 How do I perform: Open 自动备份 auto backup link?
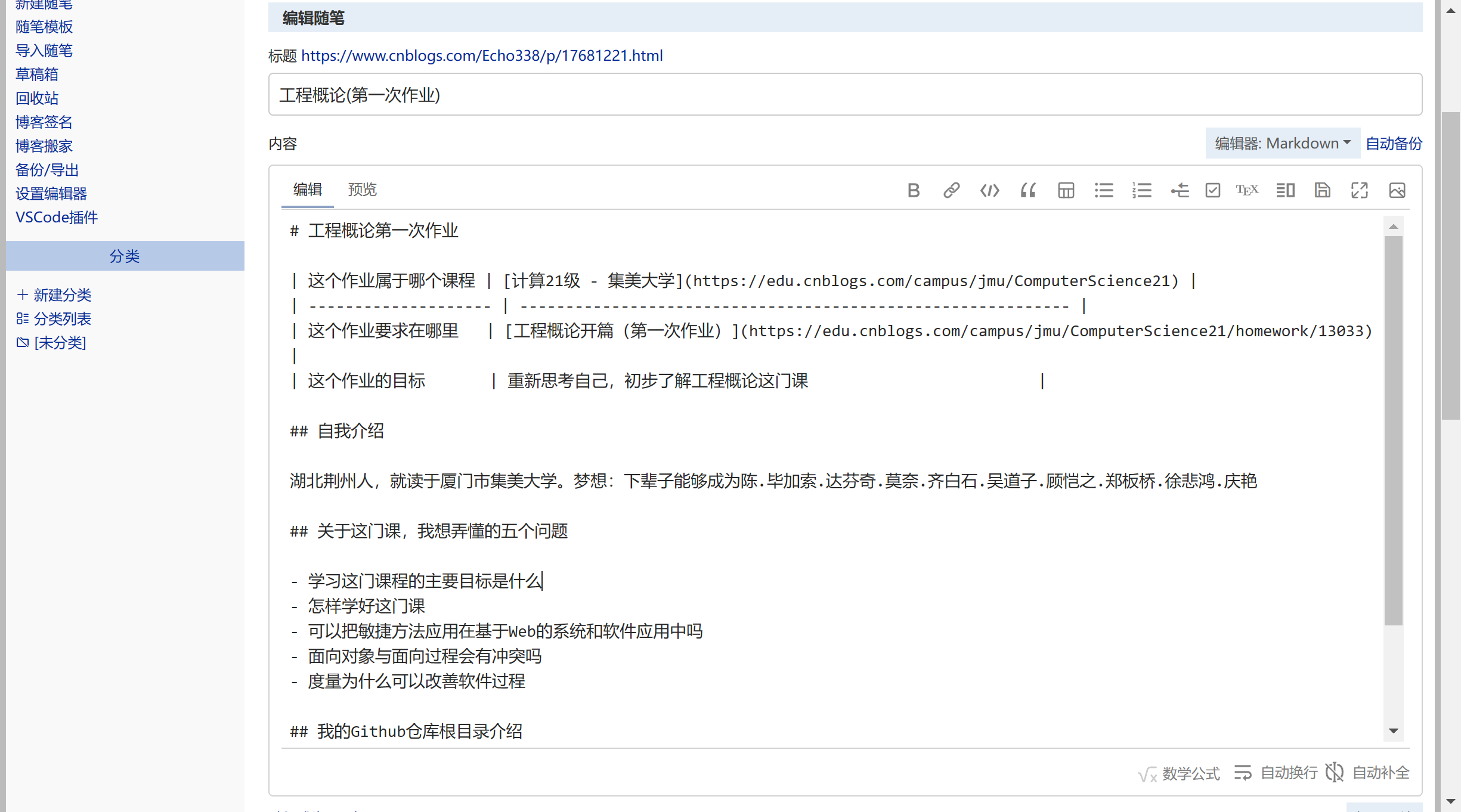(1394, 143)
